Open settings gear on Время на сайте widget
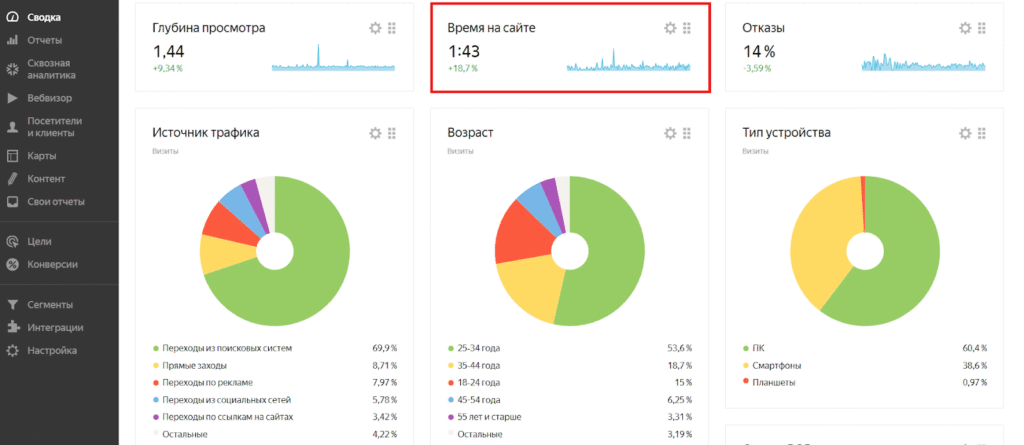 (670, 28)
